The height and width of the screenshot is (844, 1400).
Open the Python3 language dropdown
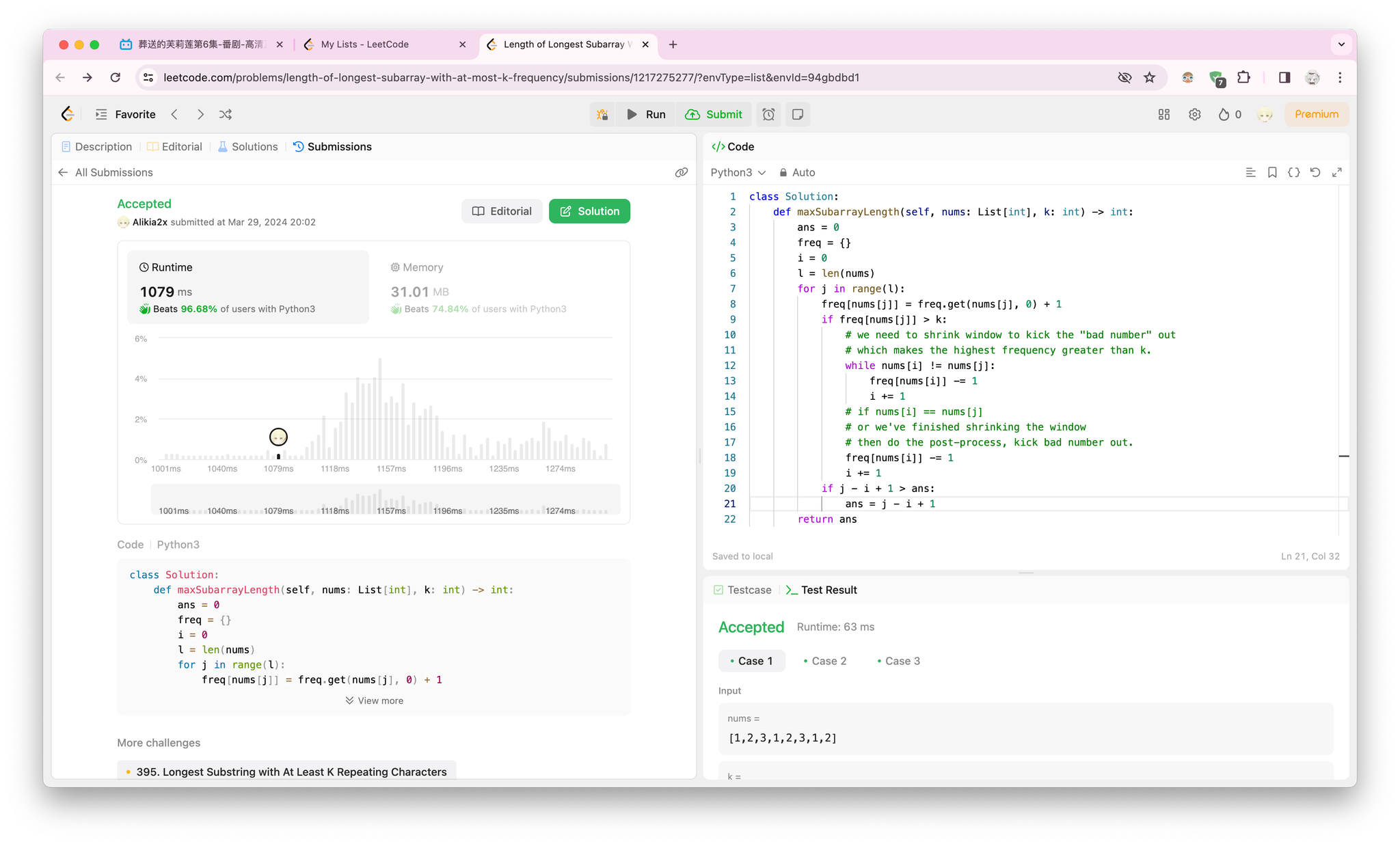[x=738, y=172]
